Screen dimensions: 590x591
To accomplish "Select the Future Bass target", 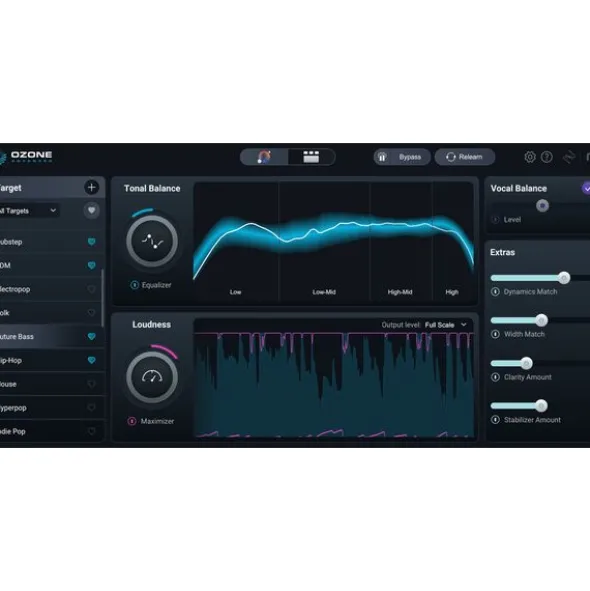I will (x=51, y=336).
